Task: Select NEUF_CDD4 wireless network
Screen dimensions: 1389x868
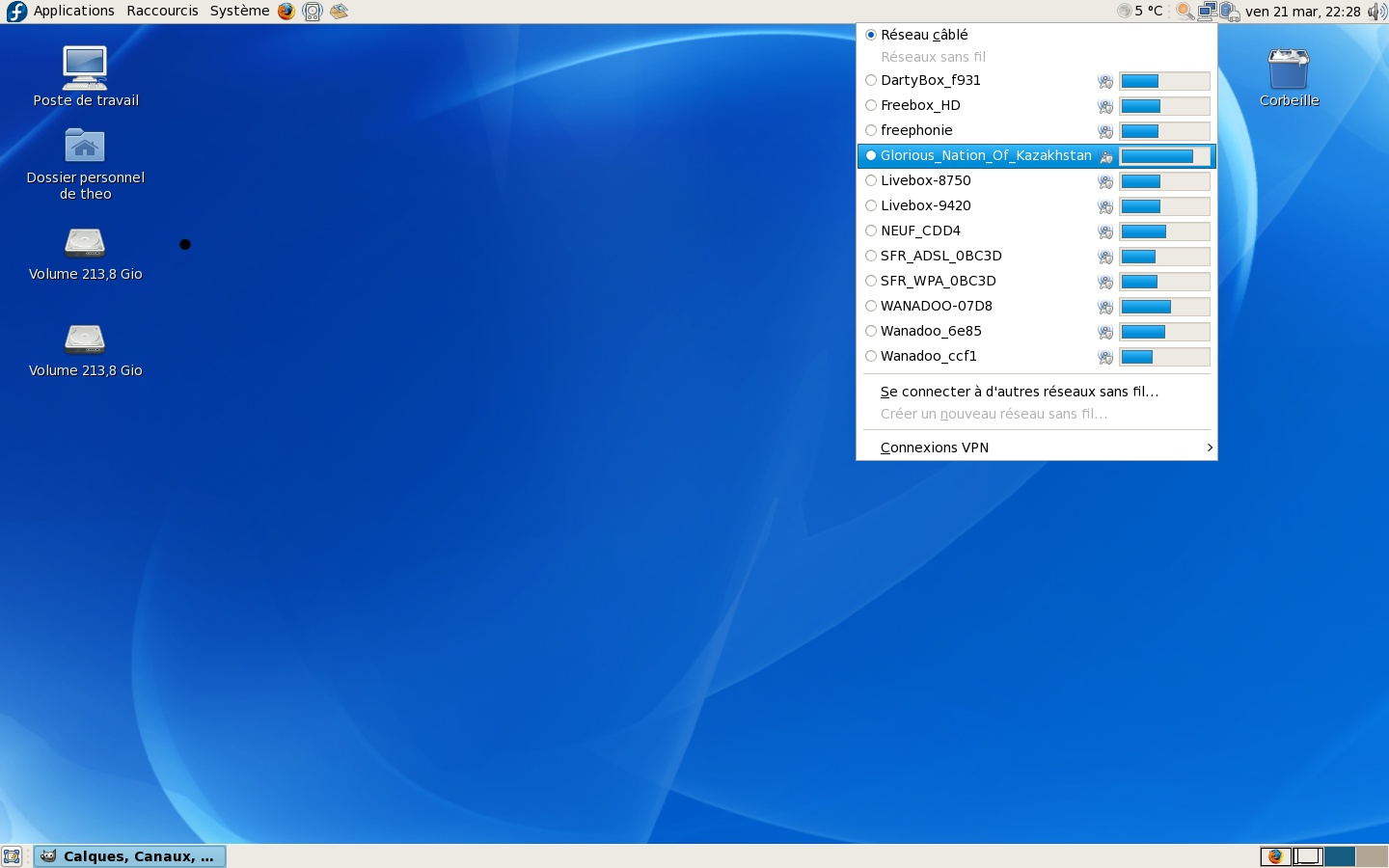Action: [1036, 231]
